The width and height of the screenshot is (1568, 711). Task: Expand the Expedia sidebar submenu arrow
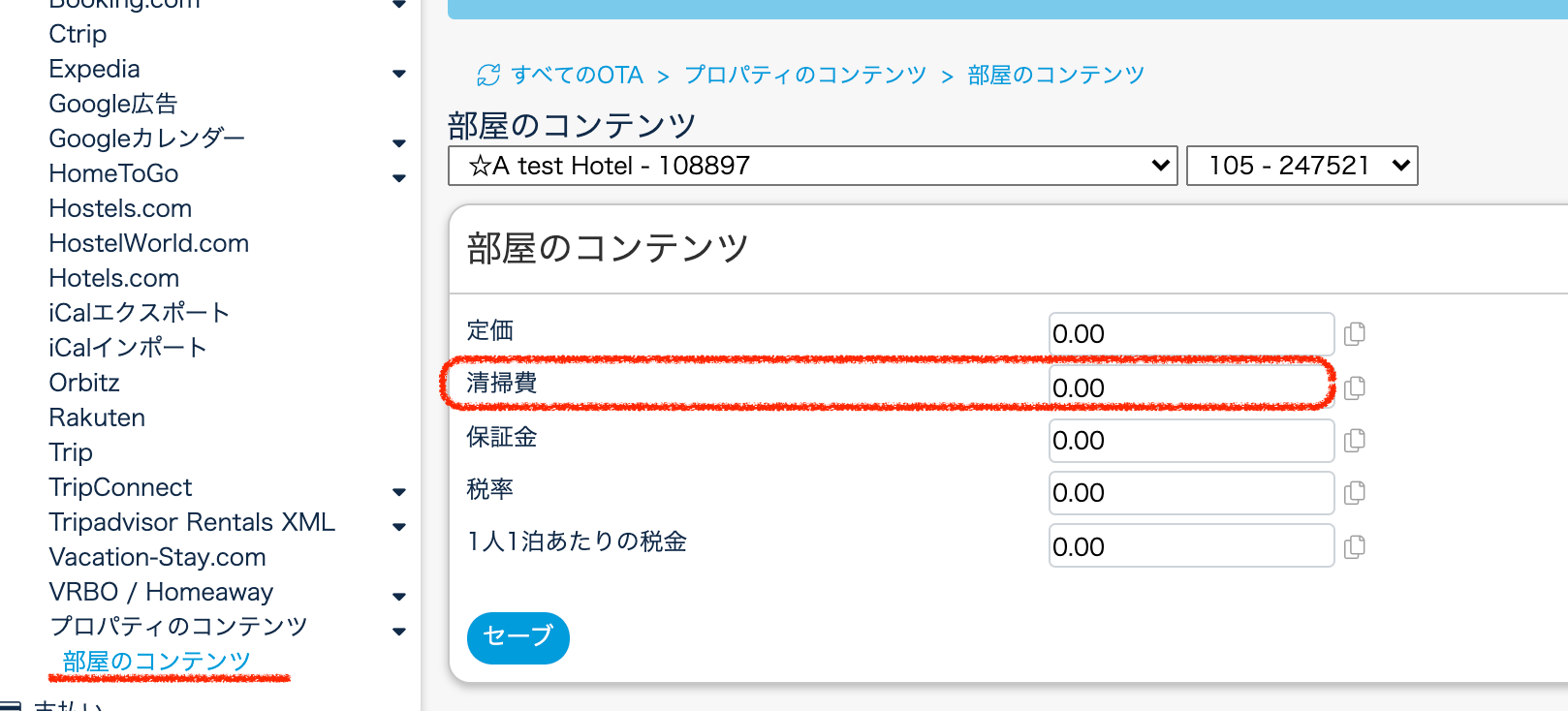coord(399,74)
